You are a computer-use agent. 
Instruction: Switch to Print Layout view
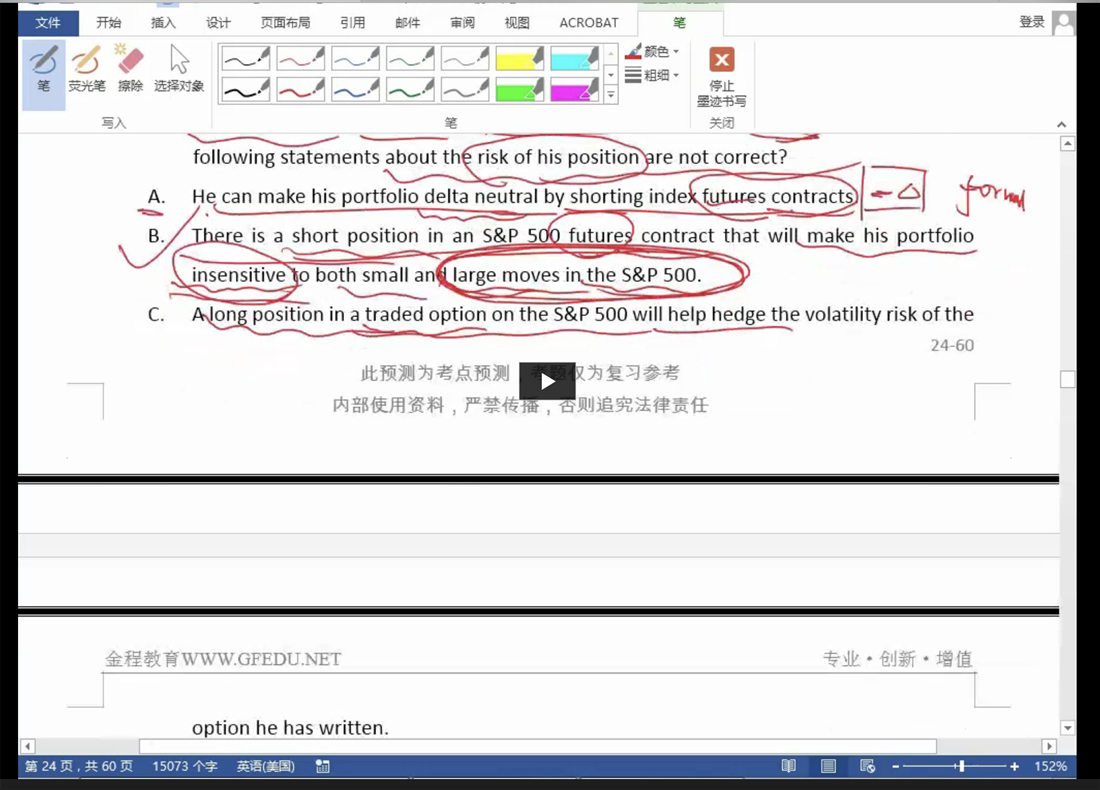(828, 766)
